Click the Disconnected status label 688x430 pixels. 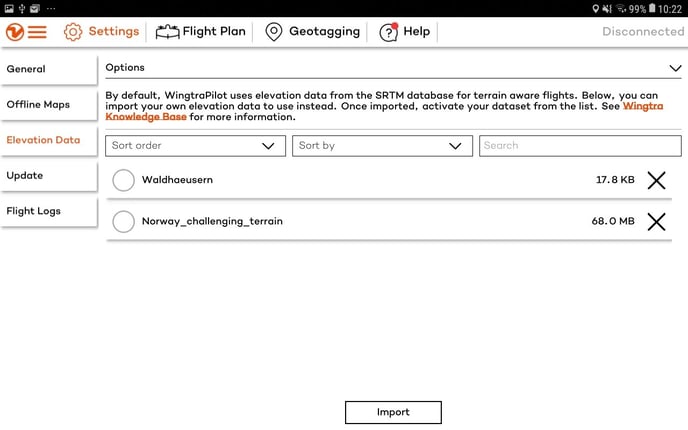(x=643, y=32)
